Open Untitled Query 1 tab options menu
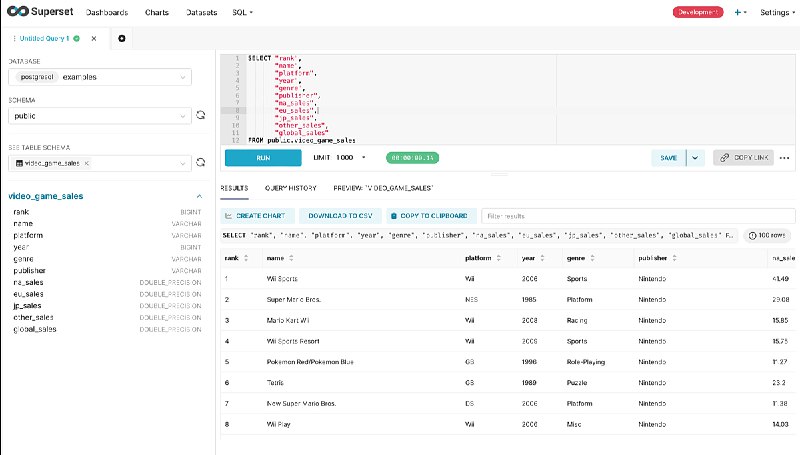Screen dimensions: 800x455 14,38
